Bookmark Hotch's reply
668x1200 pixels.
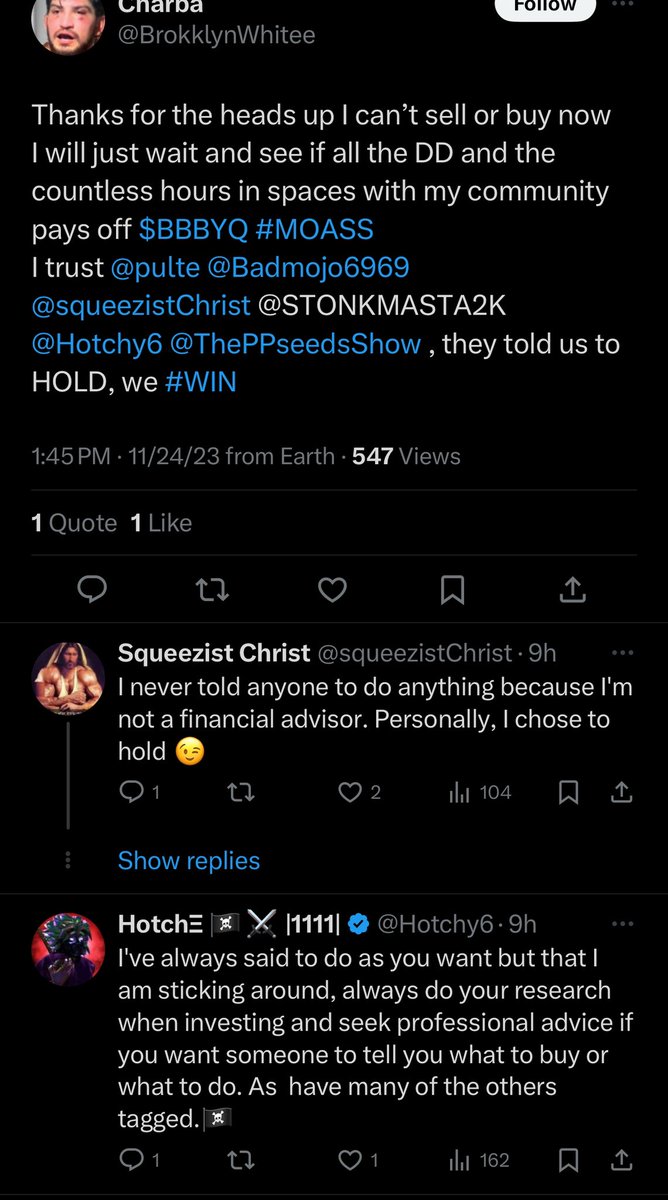click(568, 1161)
